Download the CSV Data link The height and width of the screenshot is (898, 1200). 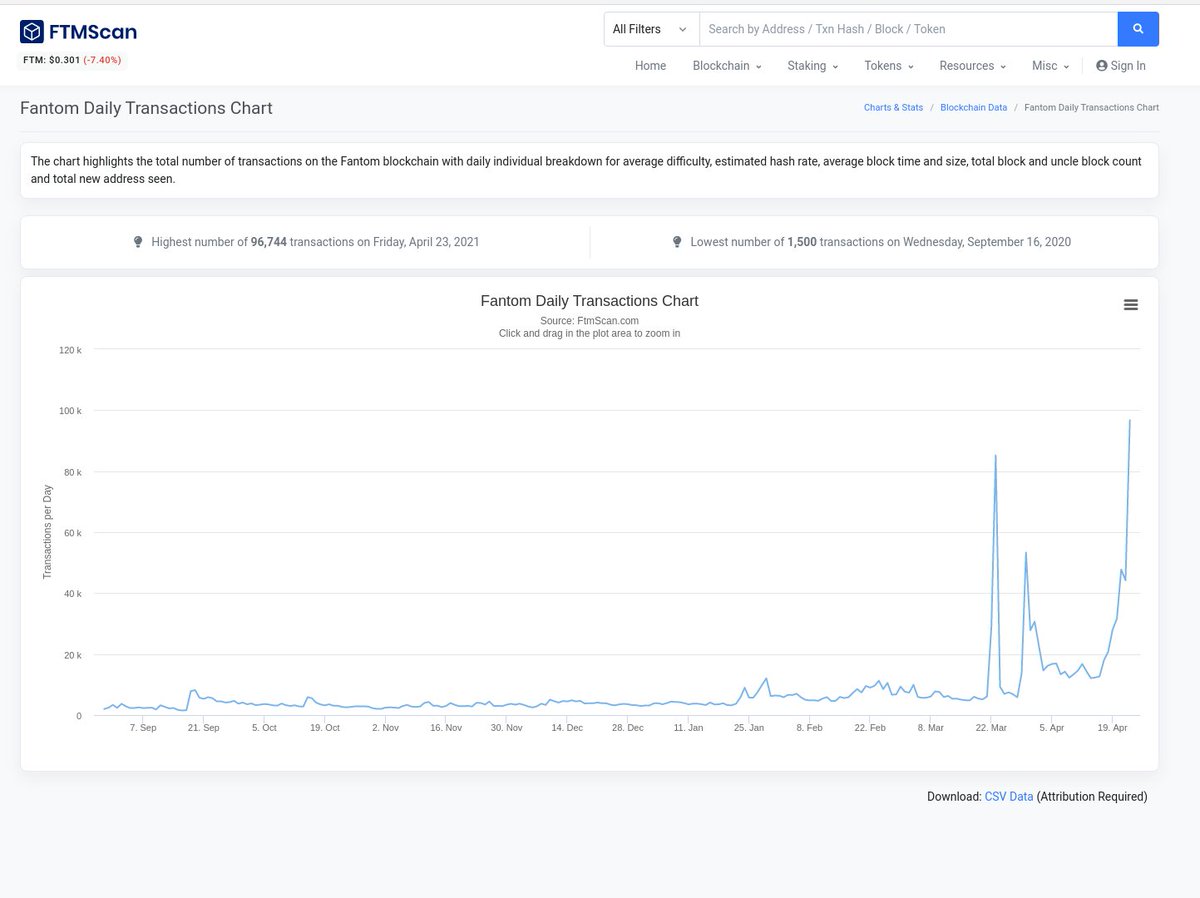(1009, 797)
